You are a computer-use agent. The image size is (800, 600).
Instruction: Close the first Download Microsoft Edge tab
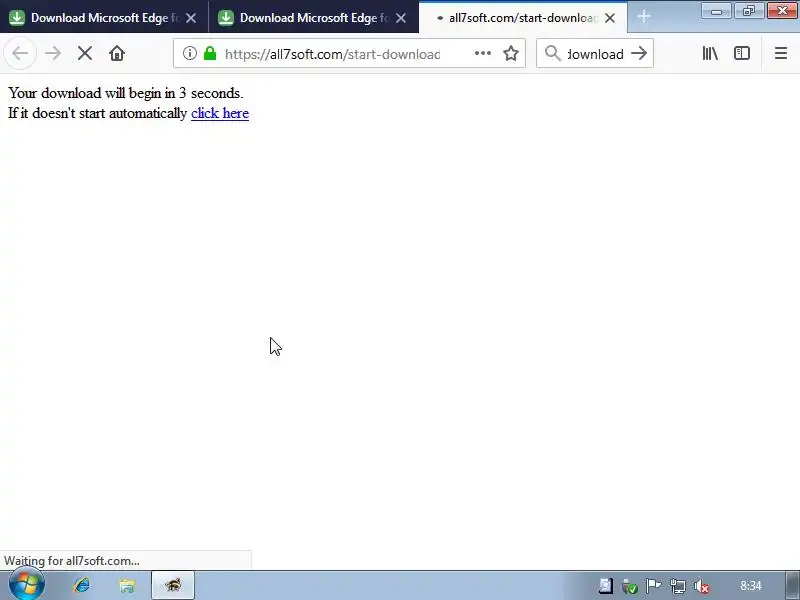(x=191, y=18)
